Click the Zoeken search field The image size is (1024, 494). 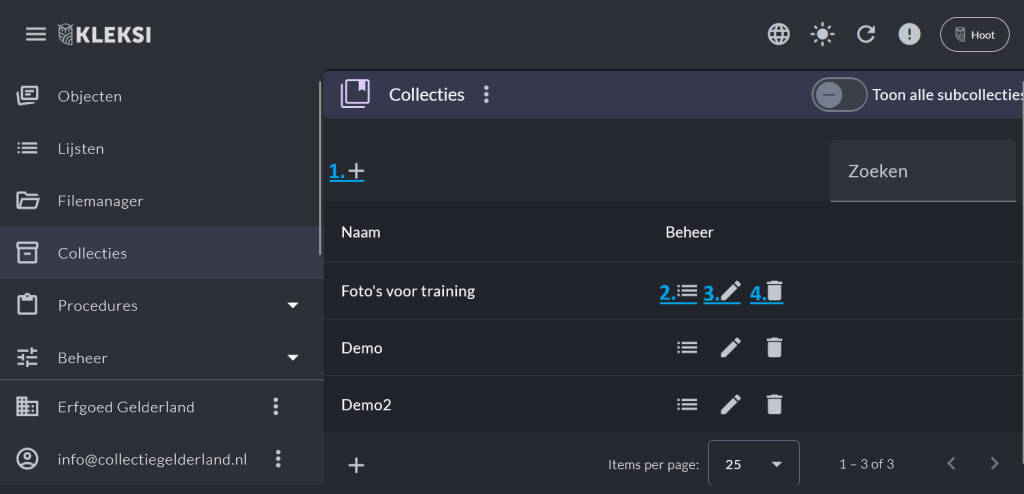[923, 171]
